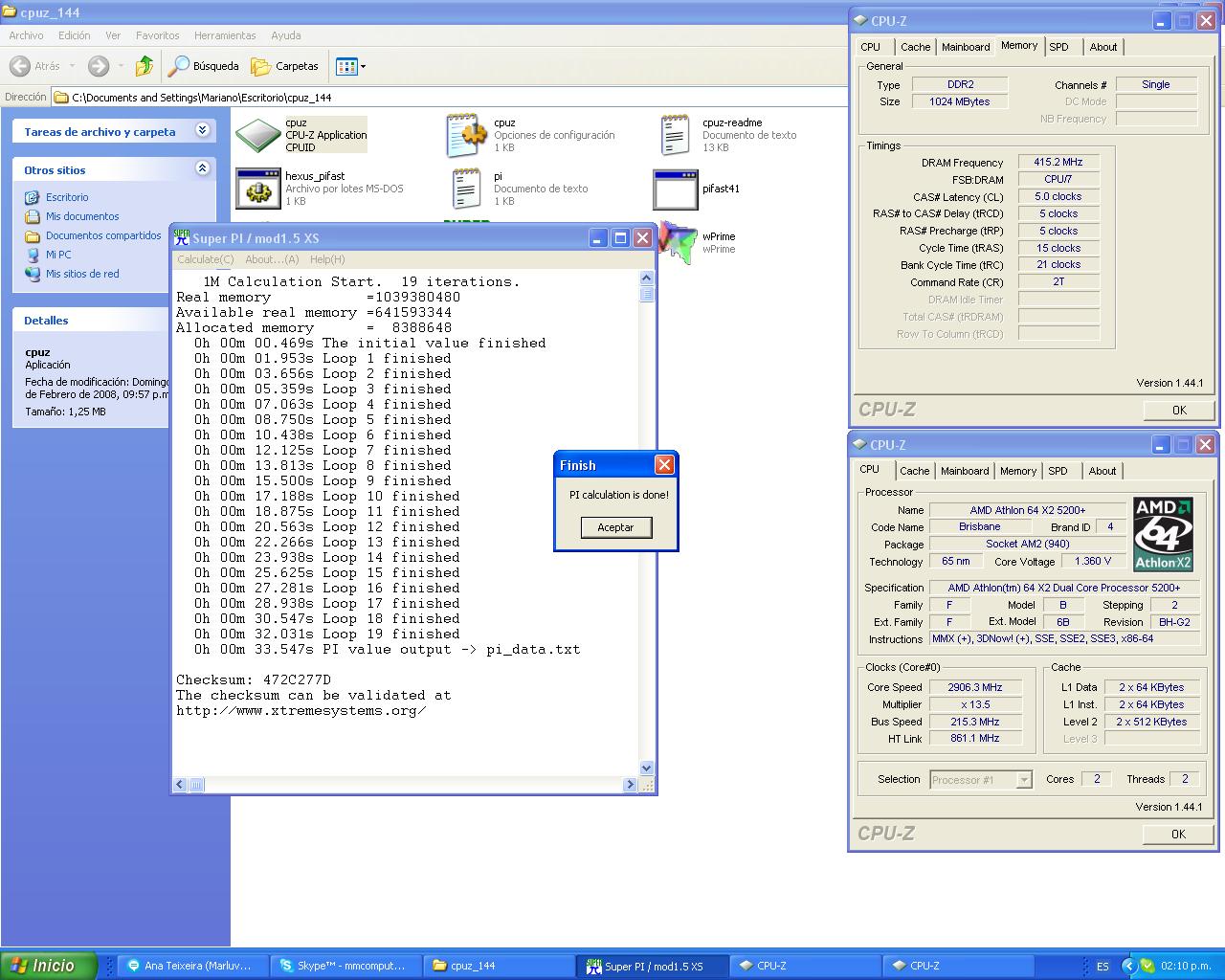
Task: Open the Búsqueda search tool
Action: 203,66
